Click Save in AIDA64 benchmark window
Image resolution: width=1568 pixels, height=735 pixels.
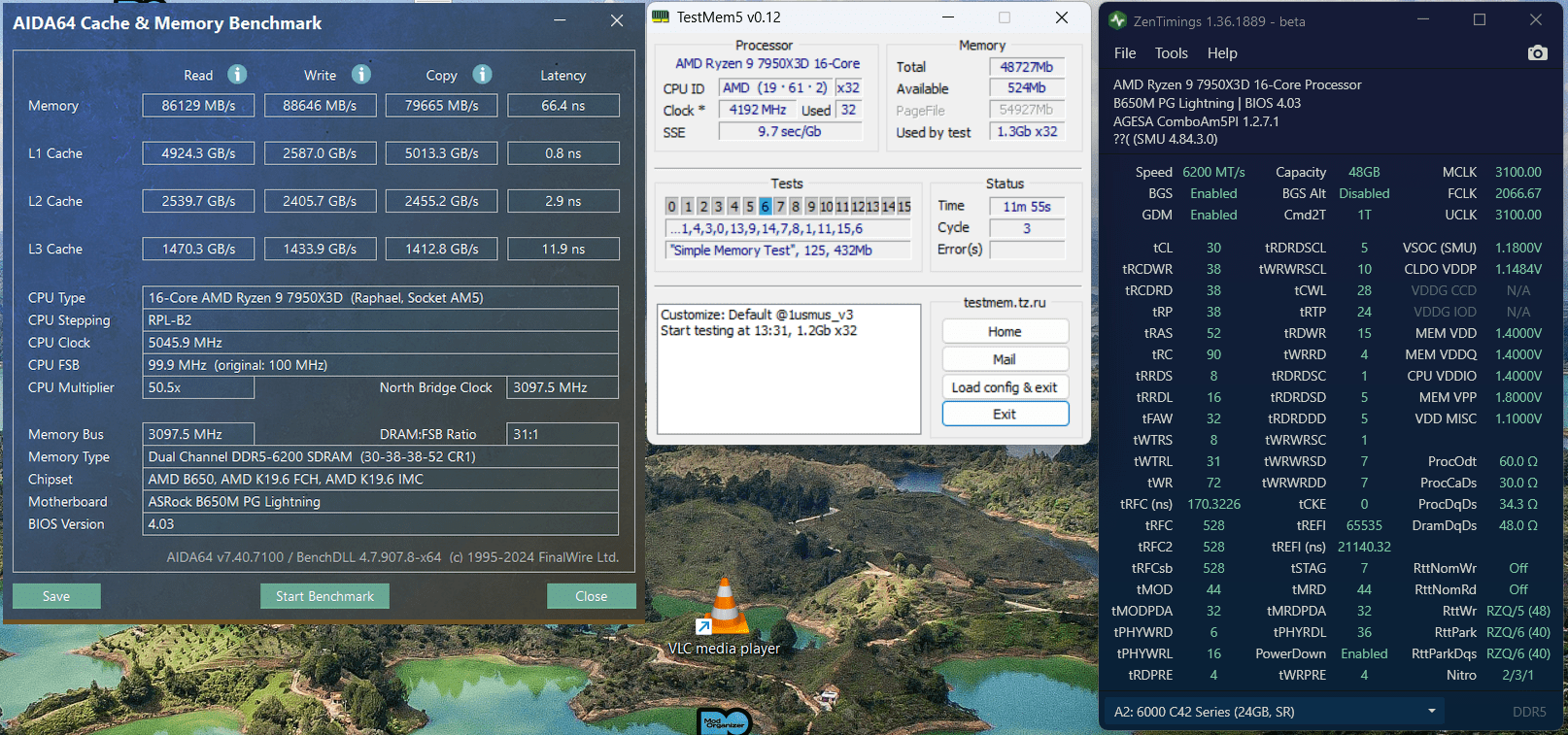tap(56, 596)
